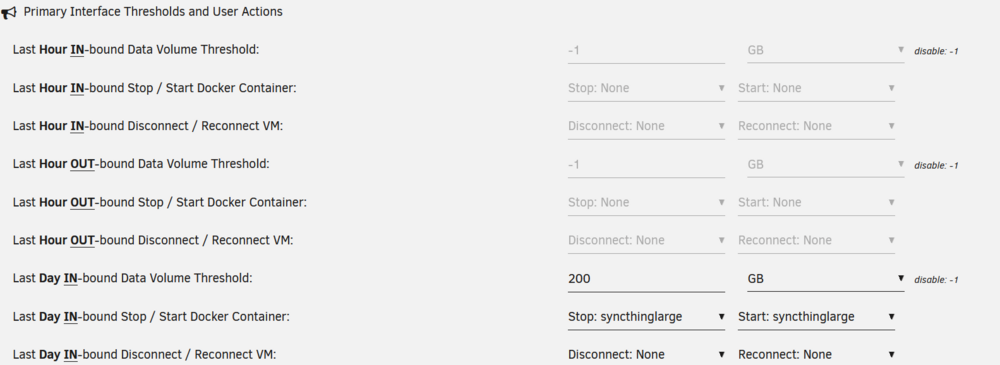Click Last Hour IN-bound threshold input field
Image resolution: width=1000 pixels, height=365 pixels.
coord(646,50)
